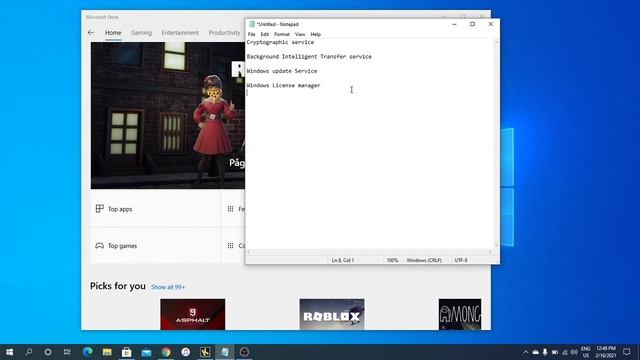Open OBS Studio from taskbar
Image resolution: width=640 pixels, height=360 pixels.
tap(244, 352)
